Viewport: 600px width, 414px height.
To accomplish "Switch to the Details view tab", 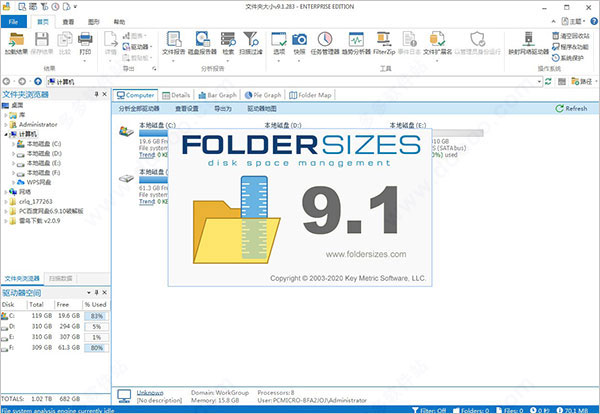I will pos(176,95).
